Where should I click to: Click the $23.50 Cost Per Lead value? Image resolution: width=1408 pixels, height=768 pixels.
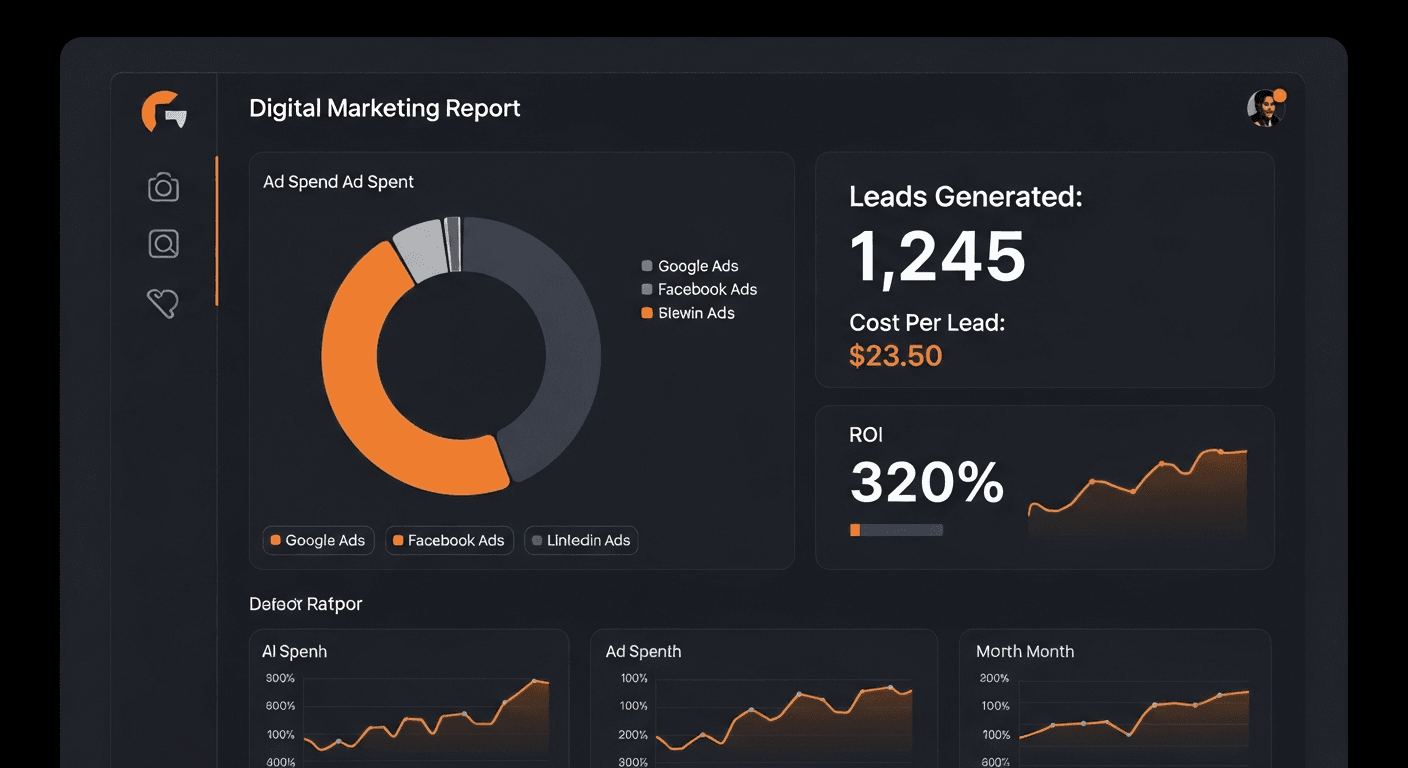pos(896,355)
